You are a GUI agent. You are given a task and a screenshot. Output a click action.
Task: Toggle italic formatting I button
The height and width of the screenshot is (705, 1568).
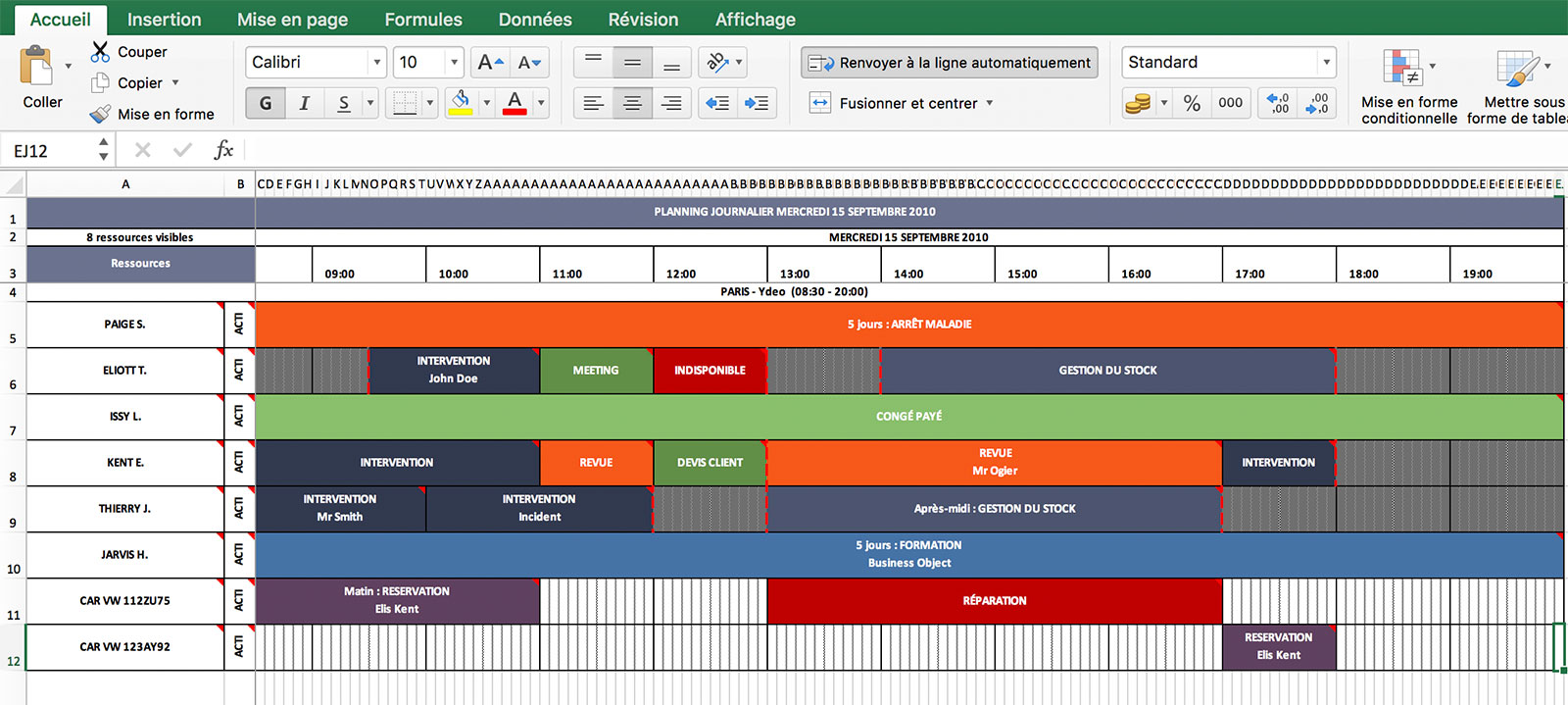click(304, 103)
